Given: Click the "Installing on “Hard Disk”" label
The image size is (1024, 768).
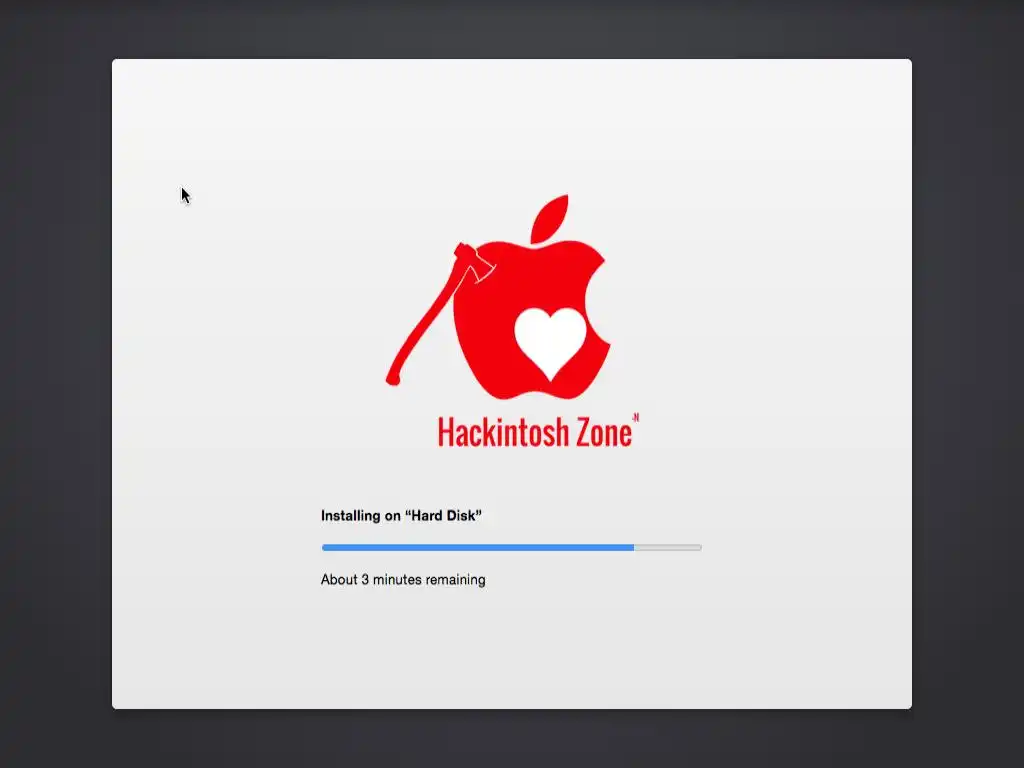Looking at the screenshot, I should (401, 515).
